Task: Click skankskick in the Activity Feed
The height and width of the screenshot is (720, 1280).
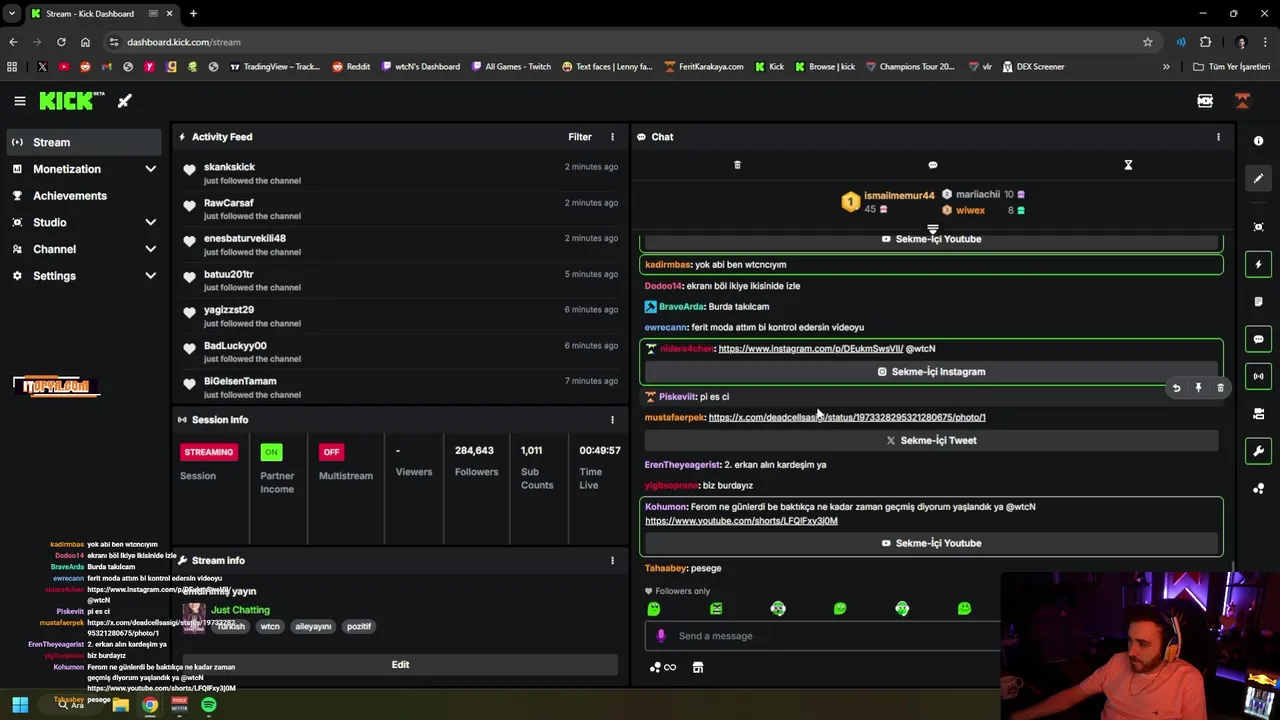Action: tap(229, 167)
